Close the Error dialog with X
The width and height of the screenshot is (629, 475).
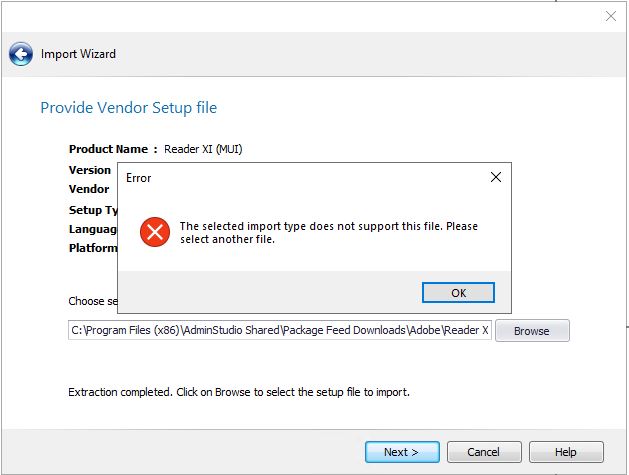(x=495, y=177)
